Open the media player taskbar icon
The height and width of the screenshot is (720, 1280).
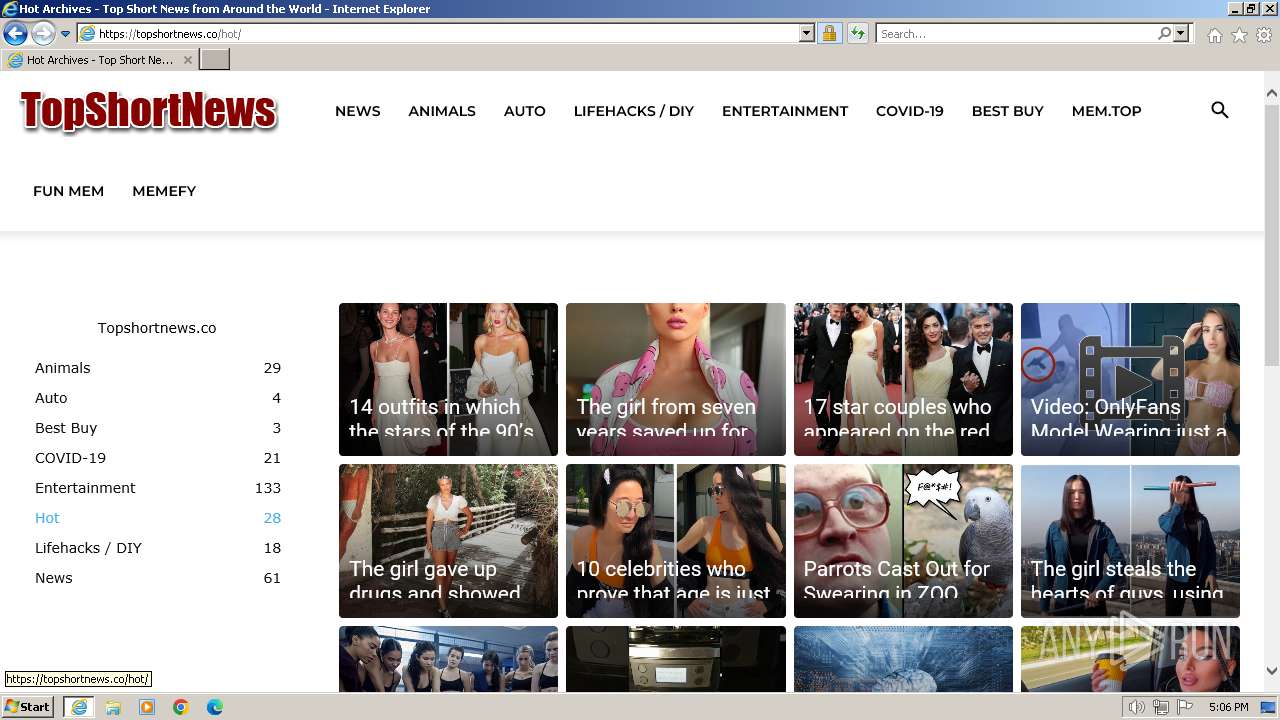coord(147,707)
